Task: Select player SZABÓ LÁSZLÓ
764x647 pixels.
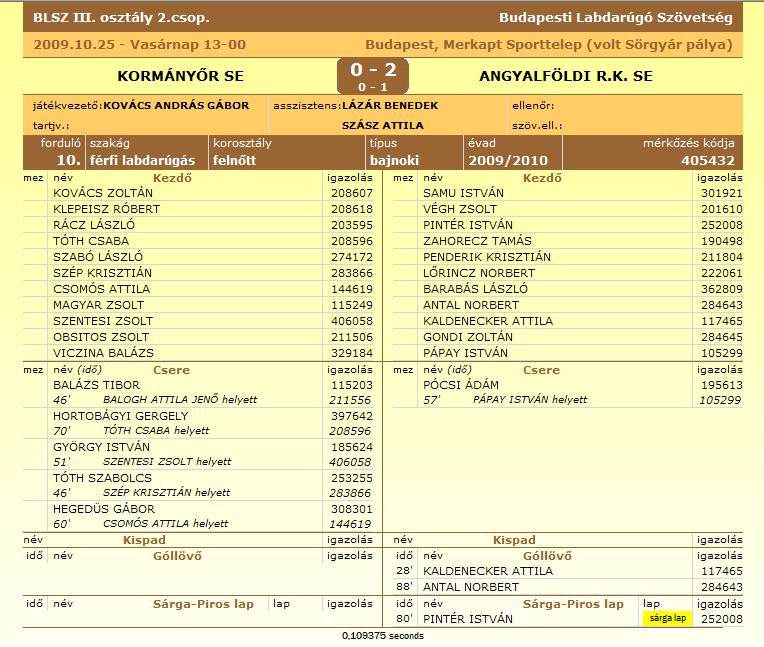Action: pyautogui.click(x=98, y=257)
